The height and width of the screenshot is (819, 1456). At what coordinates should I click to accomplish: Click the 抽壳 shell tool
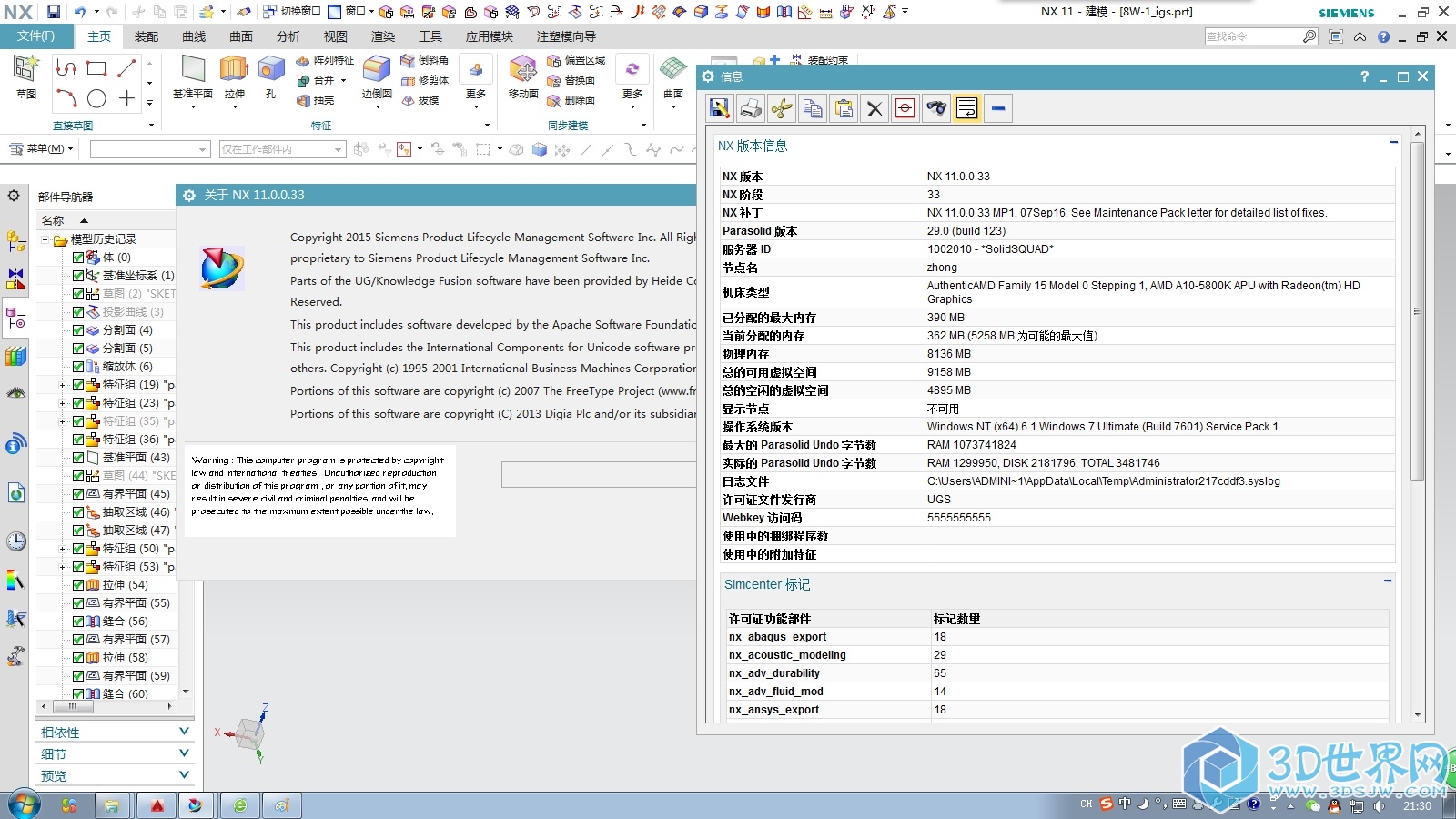(x=316, y=100)
